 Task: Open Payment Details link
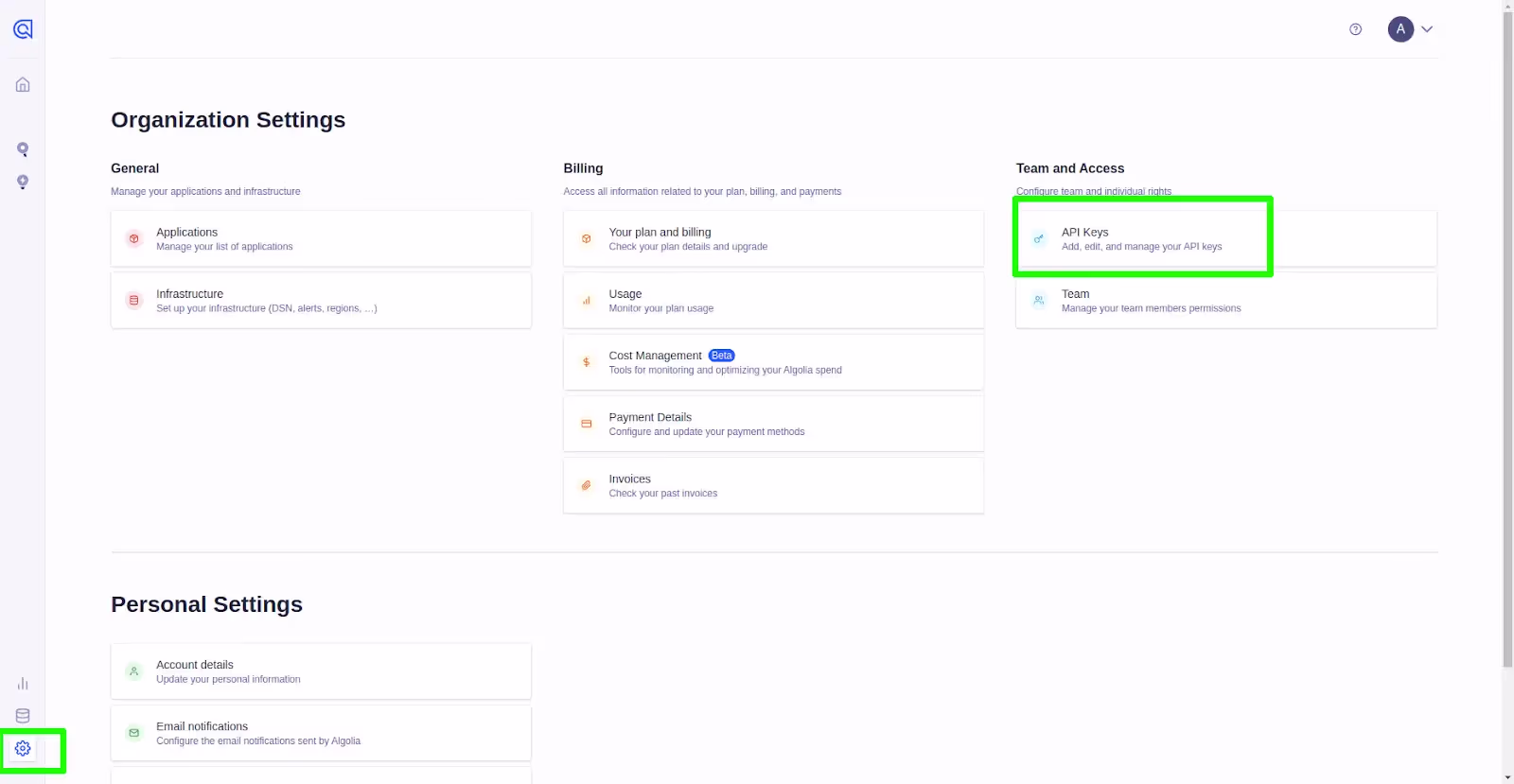(773, 424)
